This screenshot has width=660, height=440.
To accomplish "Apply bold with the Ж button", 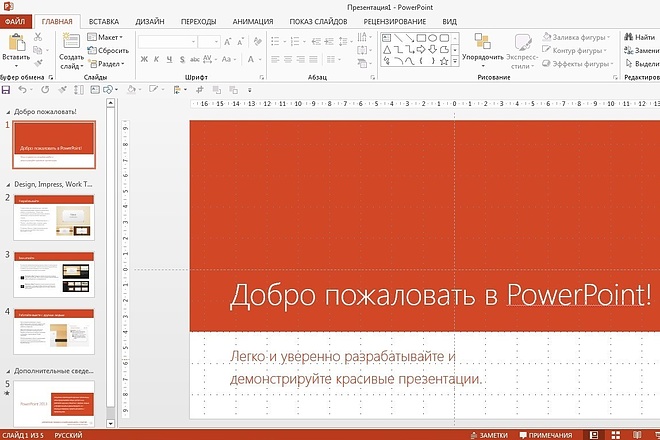I will (144, 59).
